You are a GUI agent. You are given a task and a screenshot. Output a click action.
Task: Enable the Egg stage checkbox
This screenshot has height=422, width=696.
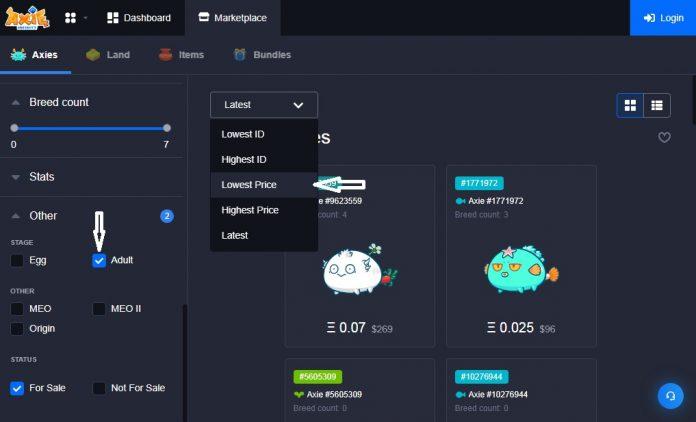(17, 260)
